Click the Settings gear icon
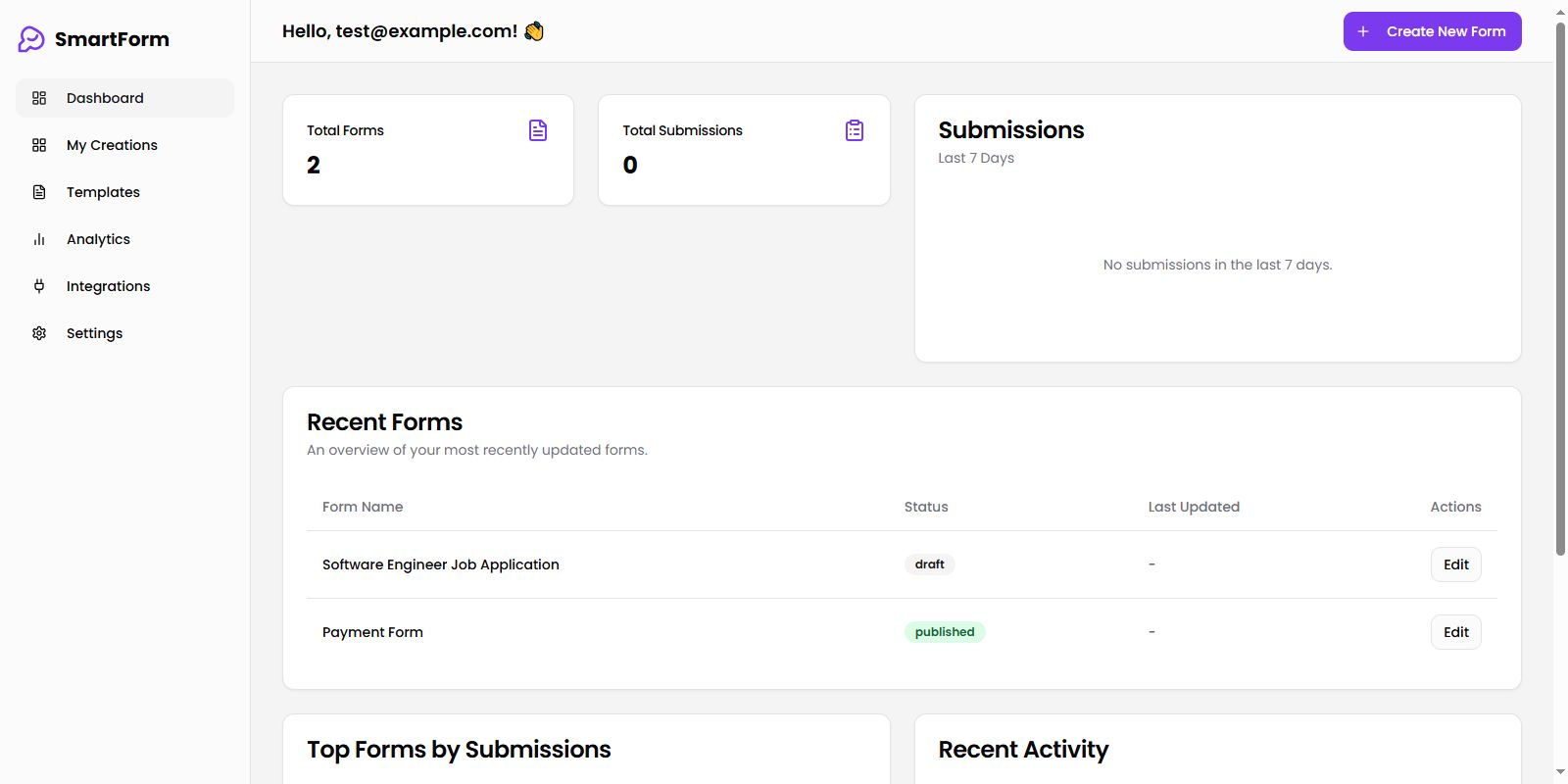The image size is (1568, 784). tap(39, 333)
